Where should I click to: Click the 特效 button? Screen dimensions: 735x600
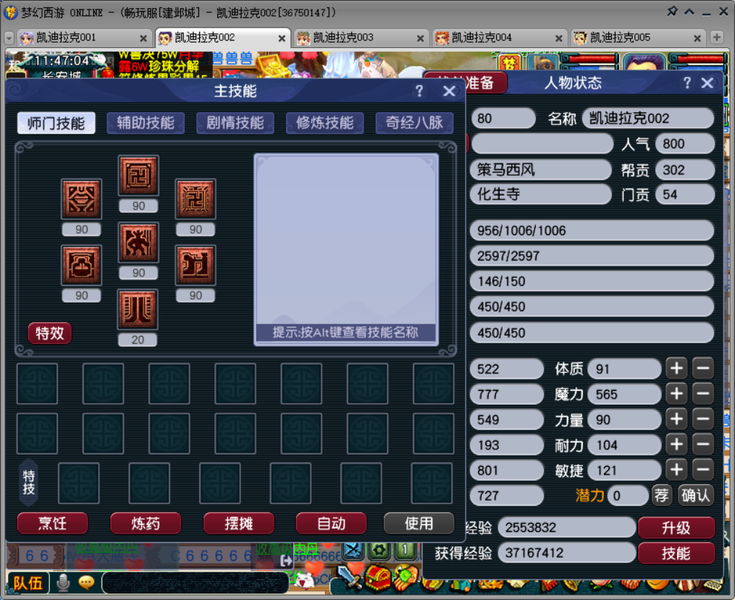(50, 333)
